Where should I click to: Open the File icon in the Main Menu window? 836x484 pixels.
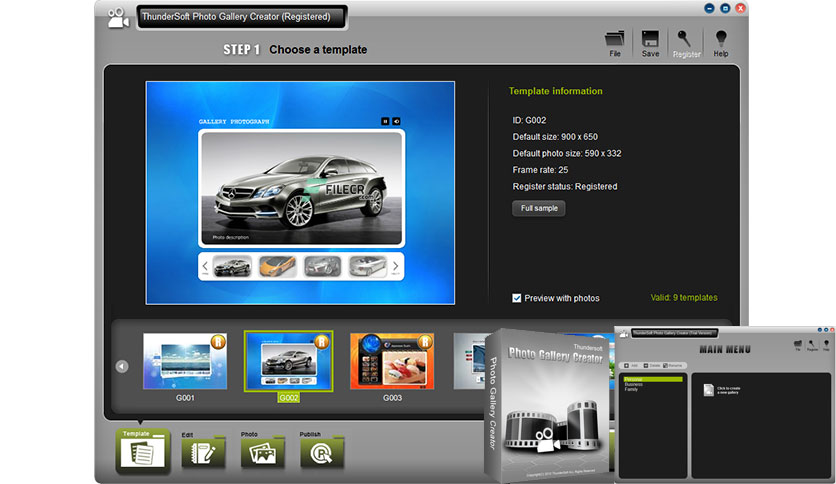coord(798,345)
